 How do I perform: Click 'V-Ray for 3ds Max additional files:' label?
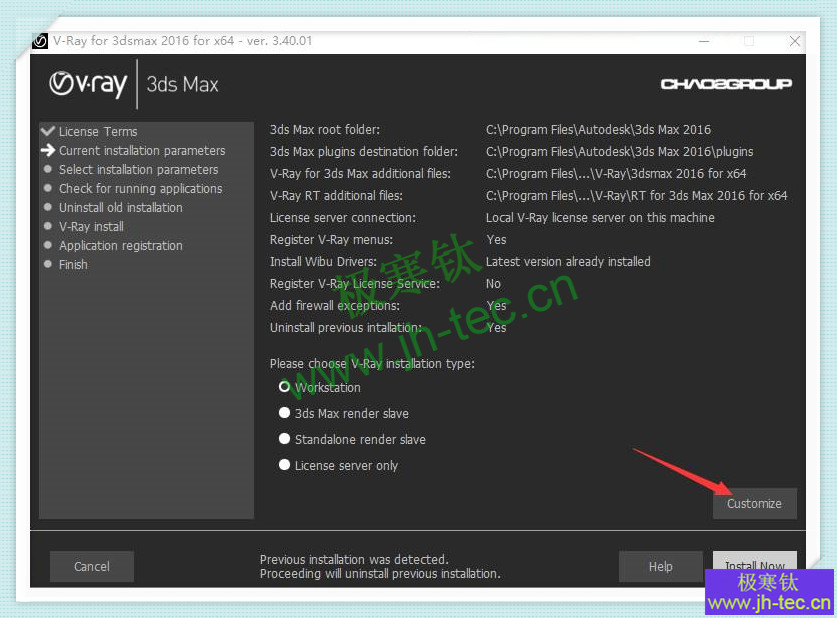360,173
